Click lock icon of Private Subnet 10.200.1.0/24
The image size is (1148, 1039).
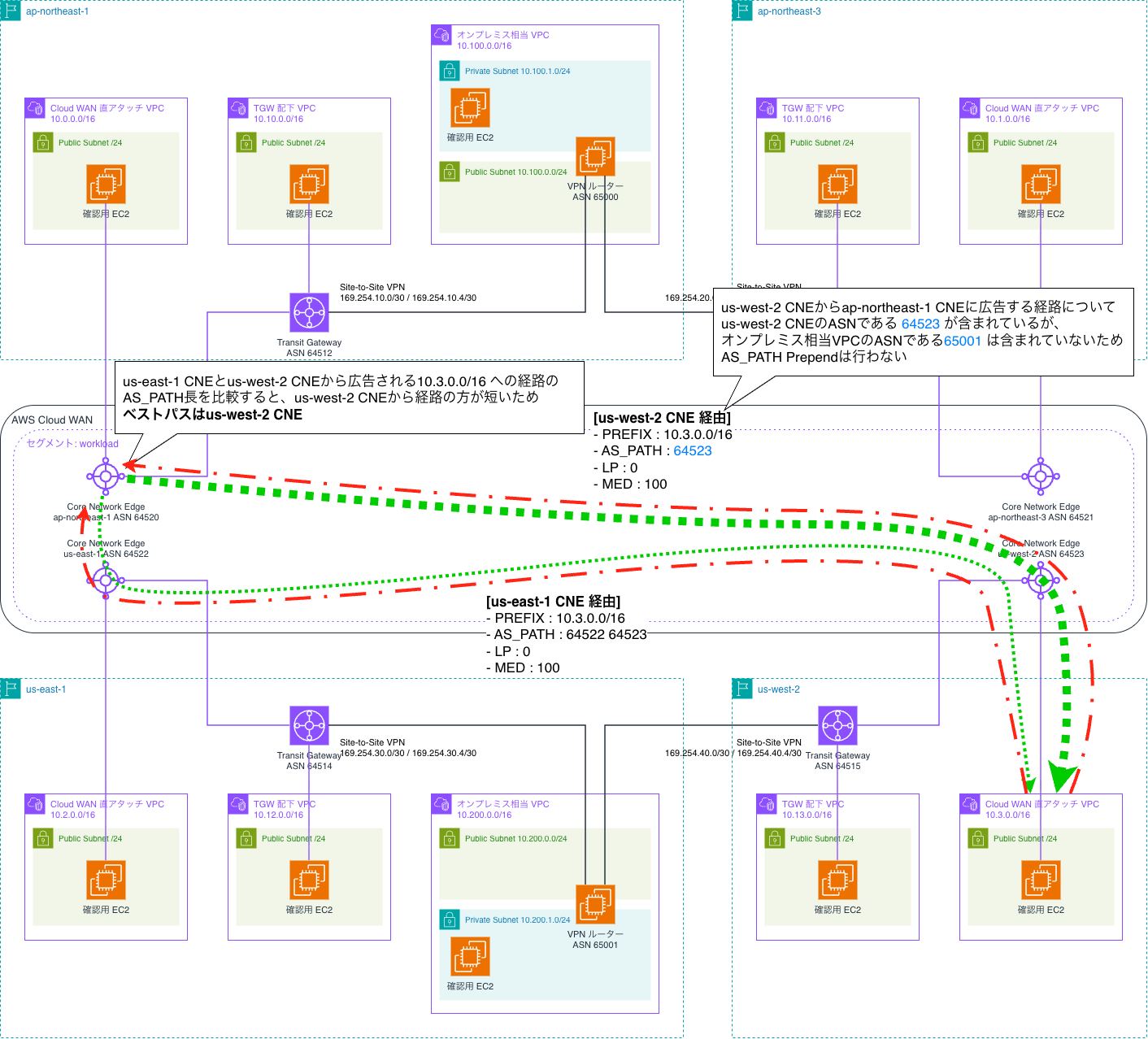[450, 919]
